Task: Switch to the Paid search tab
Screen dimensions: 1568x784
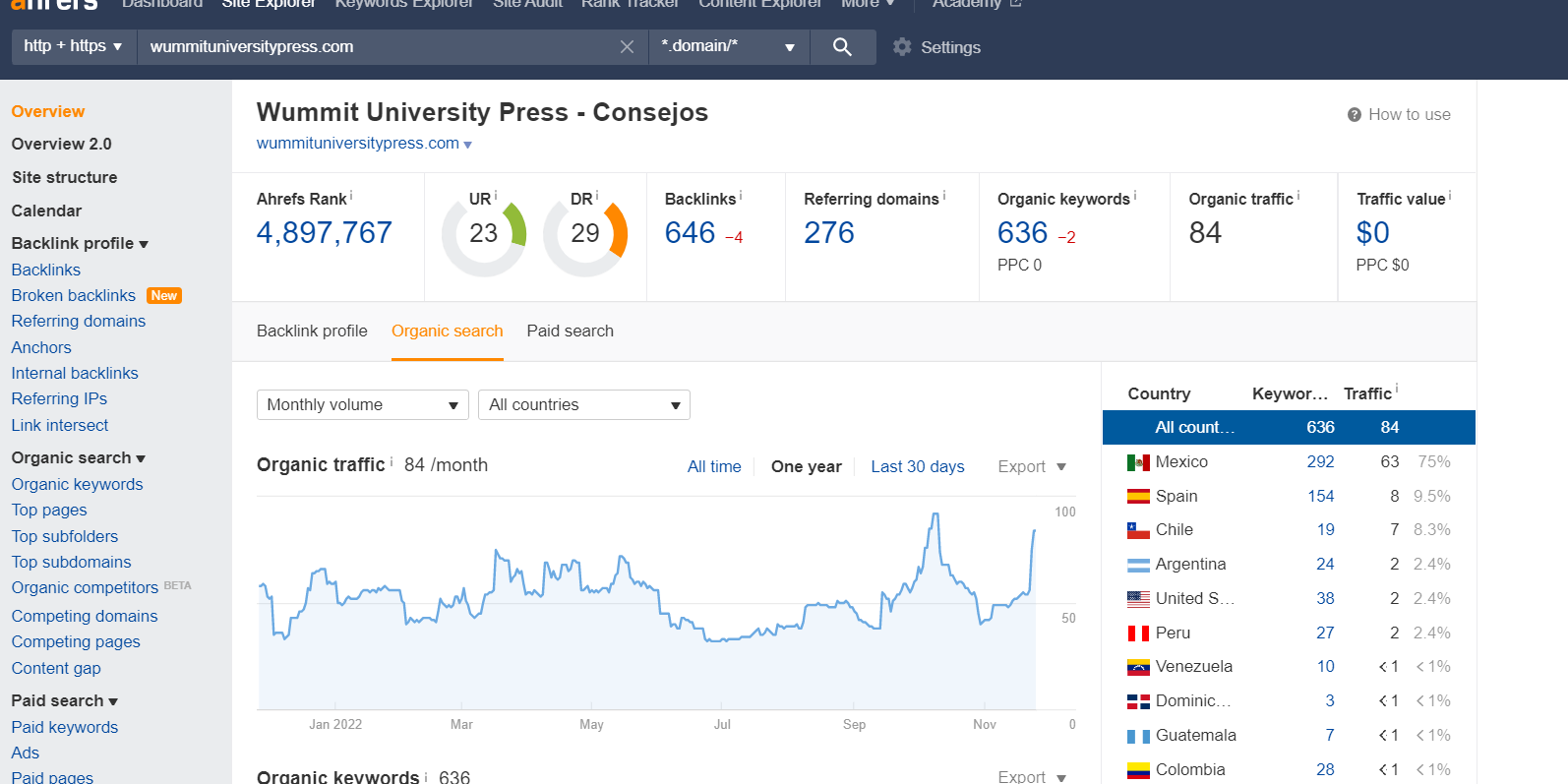Action: (x=571, y=331)
